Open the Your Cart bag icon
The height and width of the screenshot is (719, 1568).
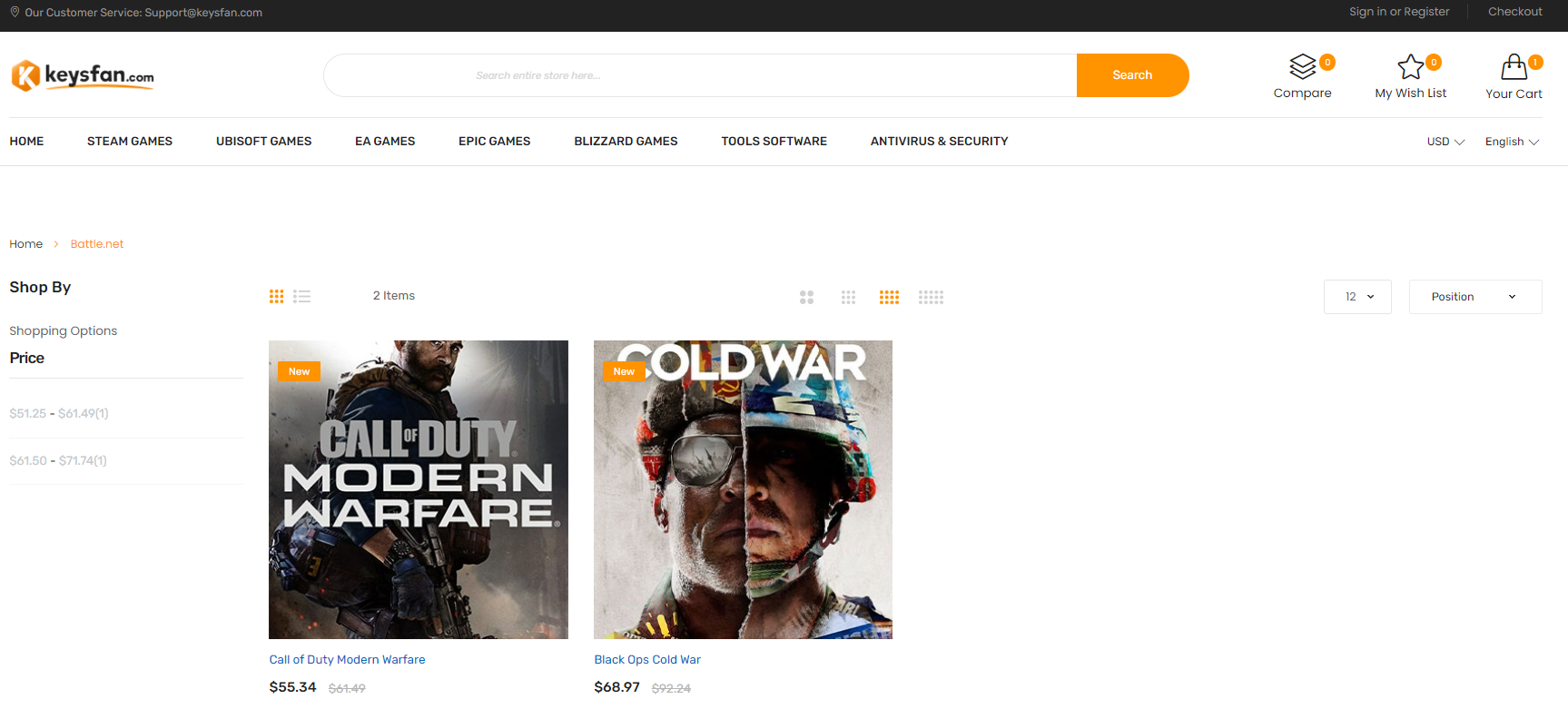click(1514, 67)
